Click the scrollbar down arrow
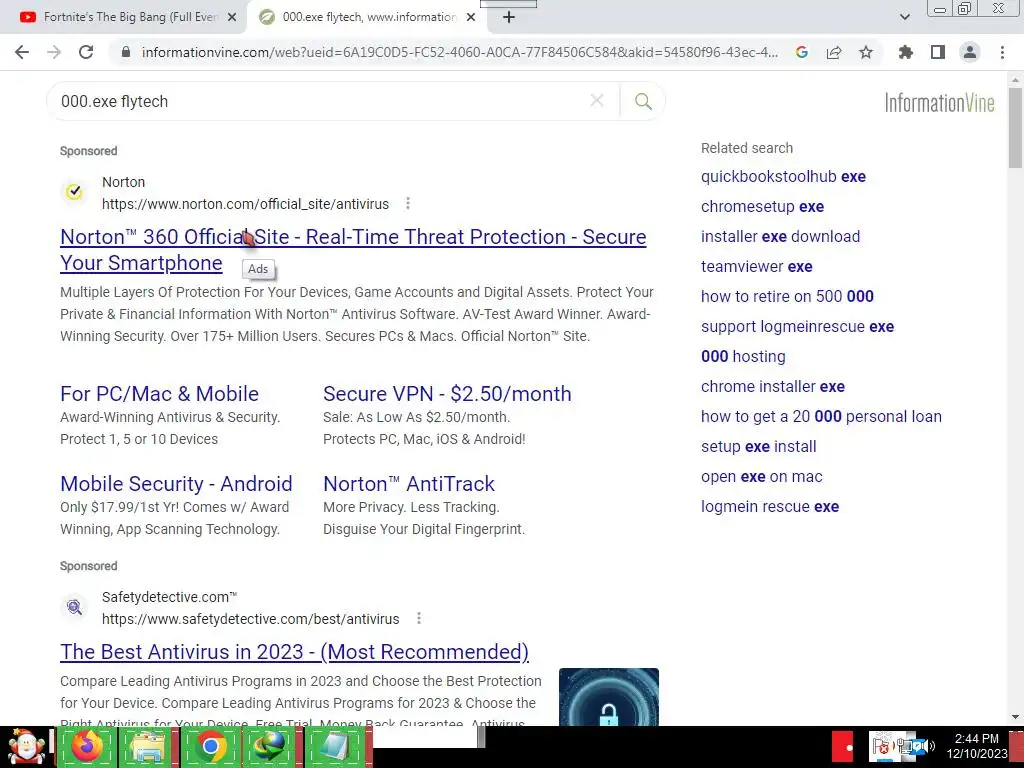The width and height of the screenshot is (1024, 768). (1015, 718)
